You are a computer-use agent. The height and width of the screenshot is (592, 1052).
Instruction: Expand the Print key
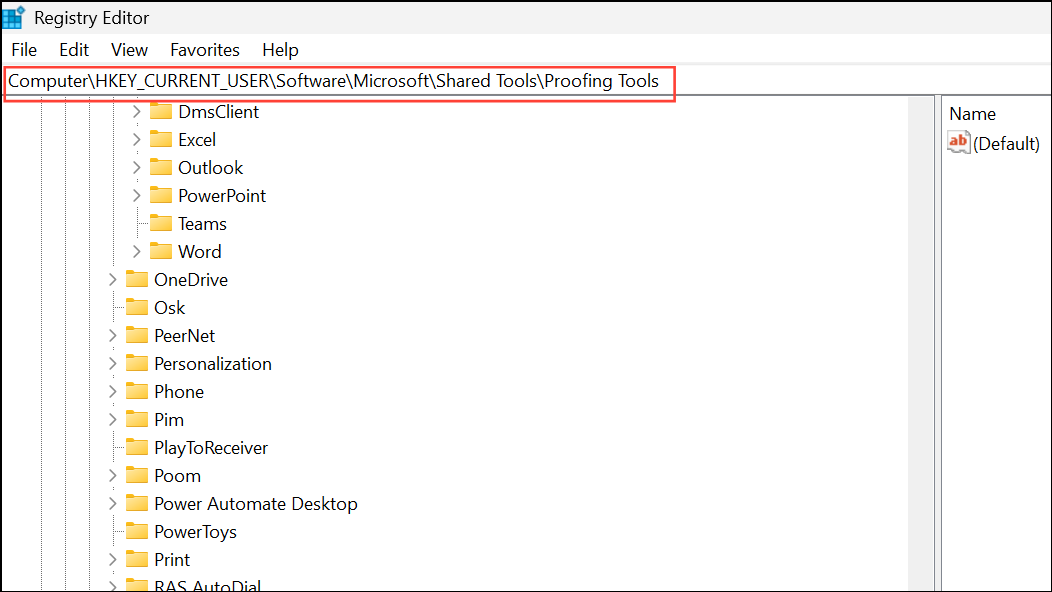[113, 560]
